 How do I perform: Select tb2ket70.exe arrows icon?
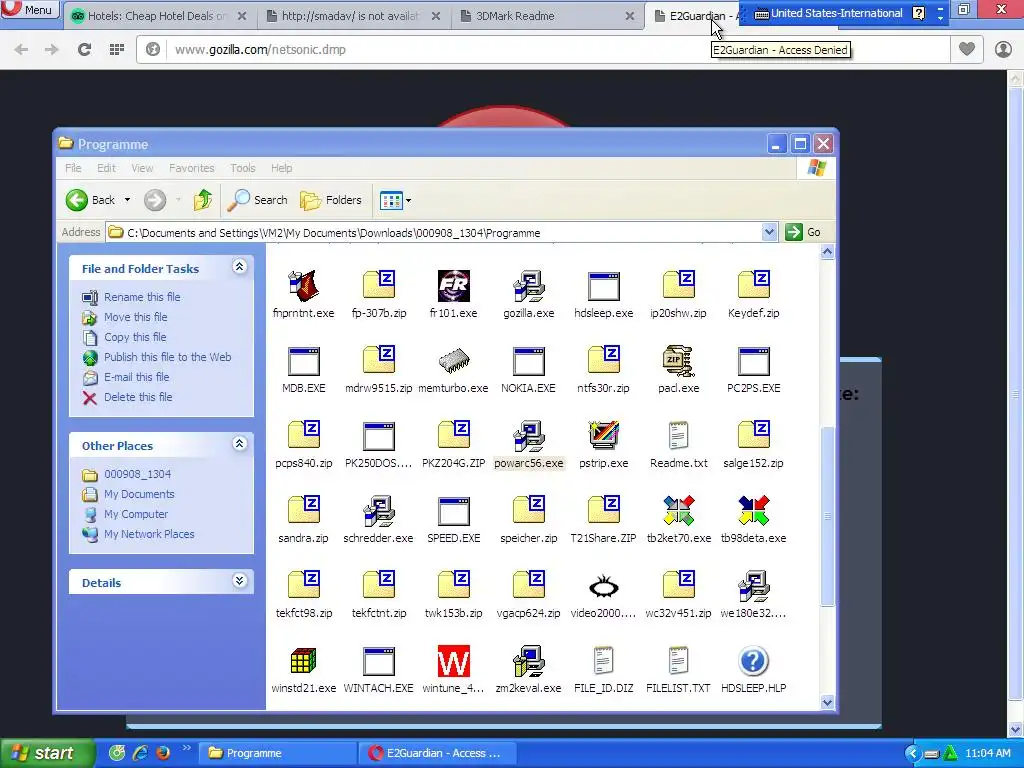[679, 511]
